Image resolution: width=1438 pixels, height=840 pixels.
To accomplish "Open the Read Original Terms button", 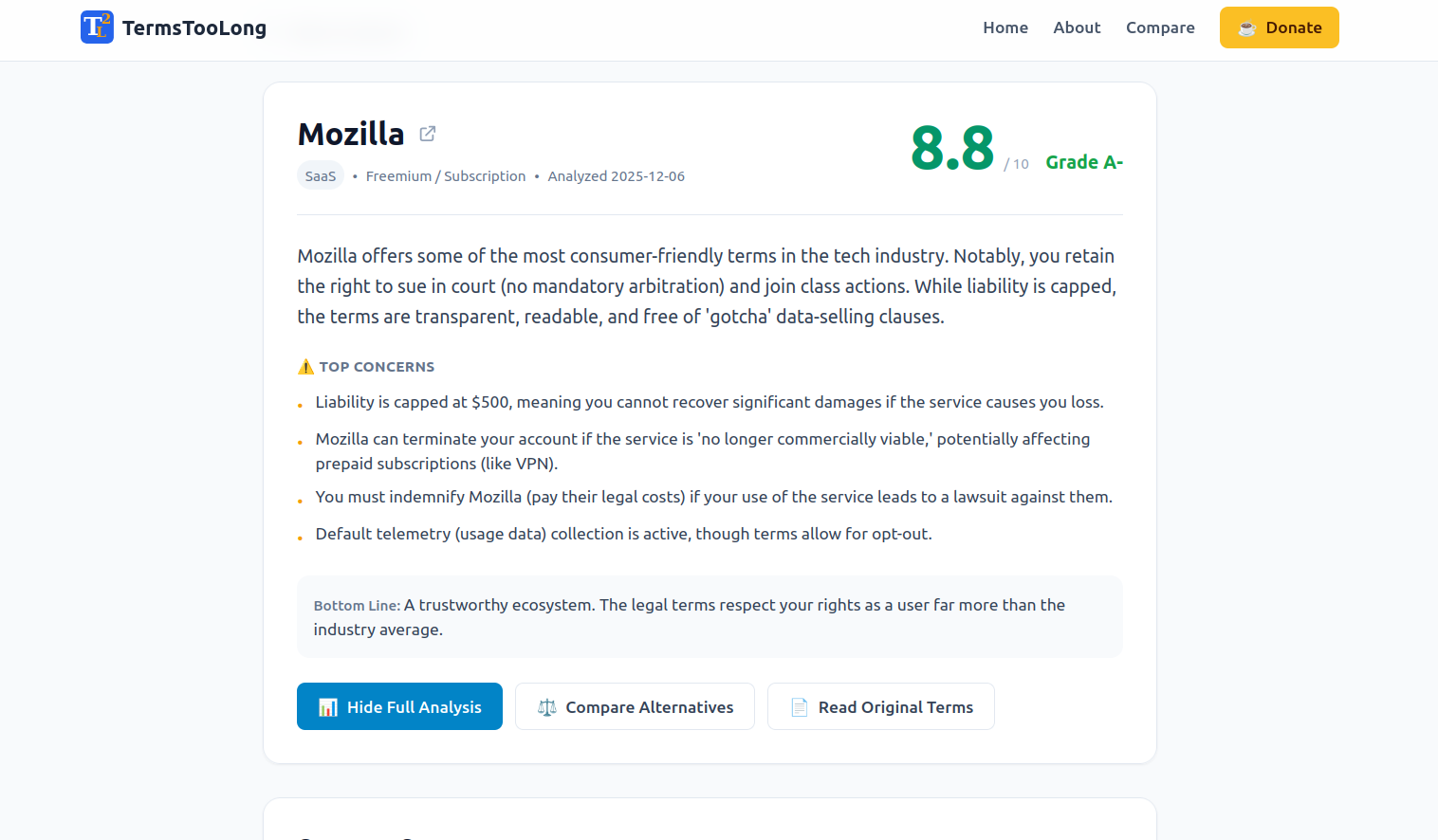I will click(881, 706).
